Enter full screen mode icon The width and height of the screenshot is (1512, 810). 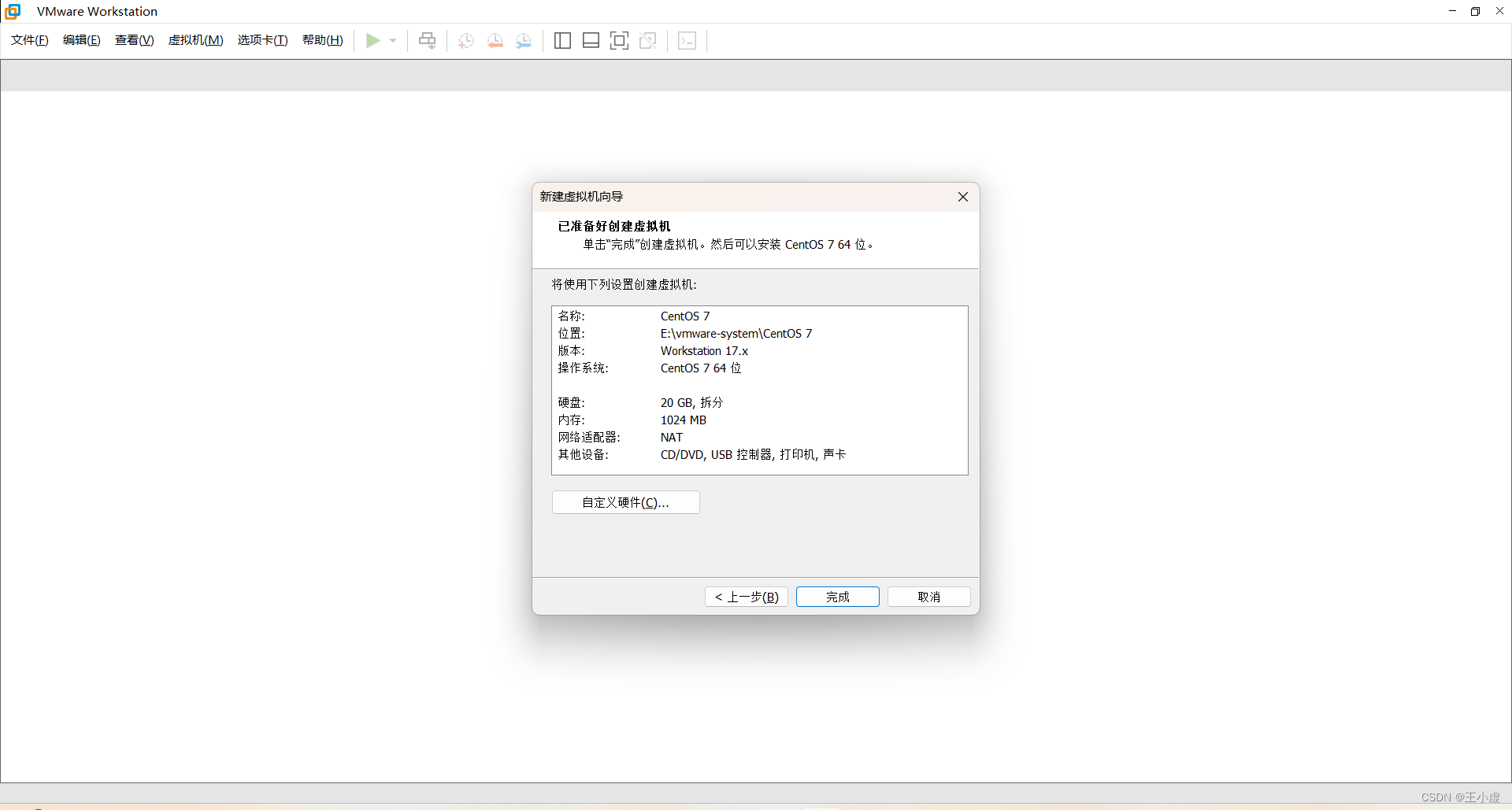coord(620,40)
